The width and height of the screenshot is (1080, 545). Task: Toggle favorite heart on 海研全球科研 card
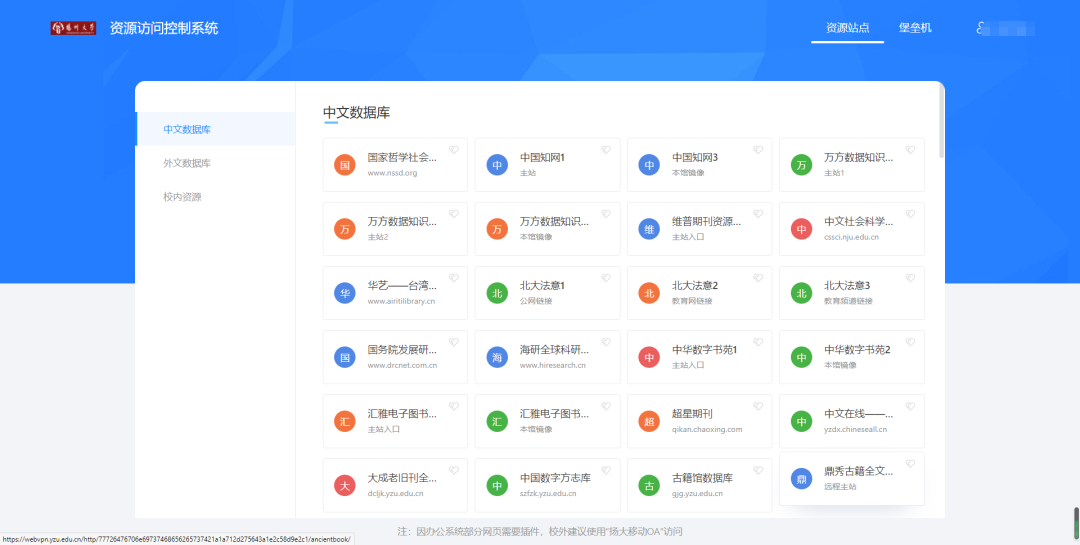point(606,342)
